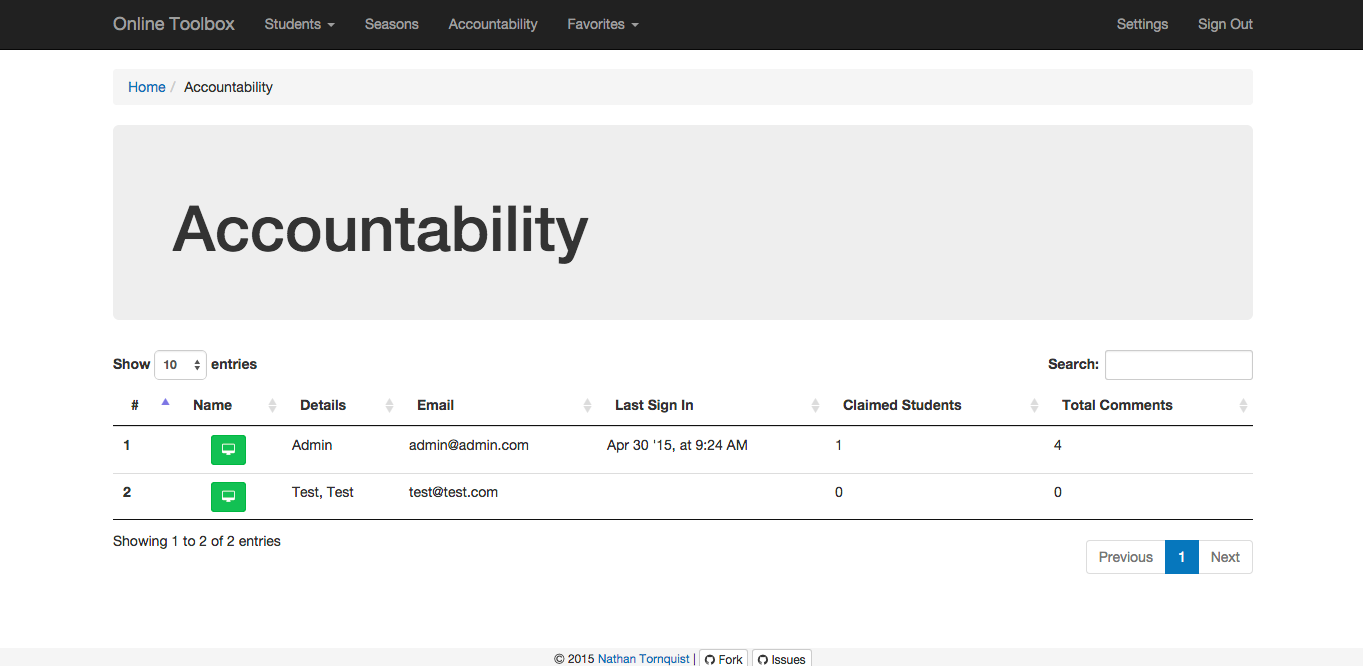Click the green monitor icon for Test, Test
Image resolution: width=1363 pixels, height=666 pixels.
(228, 496)
